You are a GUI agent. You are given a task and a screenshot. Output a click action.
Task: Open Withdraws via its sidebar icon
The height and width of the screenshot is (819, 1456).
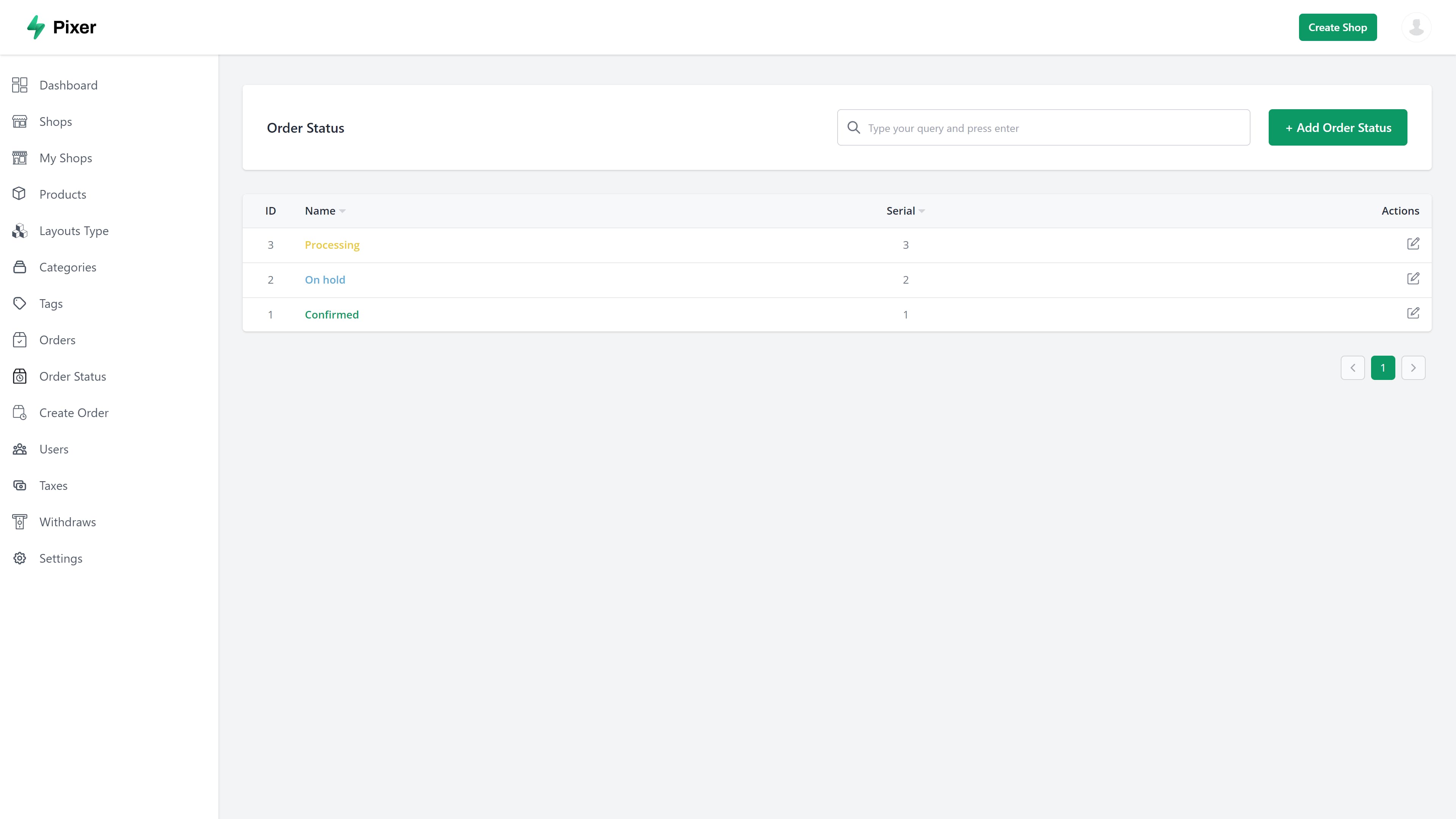click(19, 522)
